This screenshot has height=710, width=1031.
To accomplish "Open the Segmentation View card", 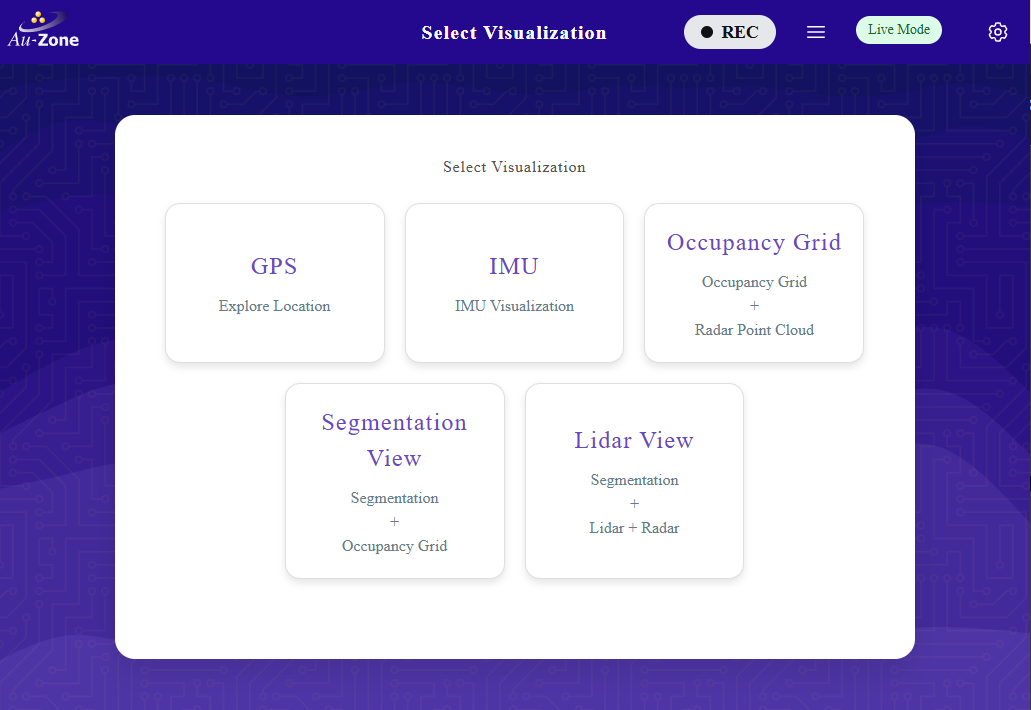I will point(394,481).
